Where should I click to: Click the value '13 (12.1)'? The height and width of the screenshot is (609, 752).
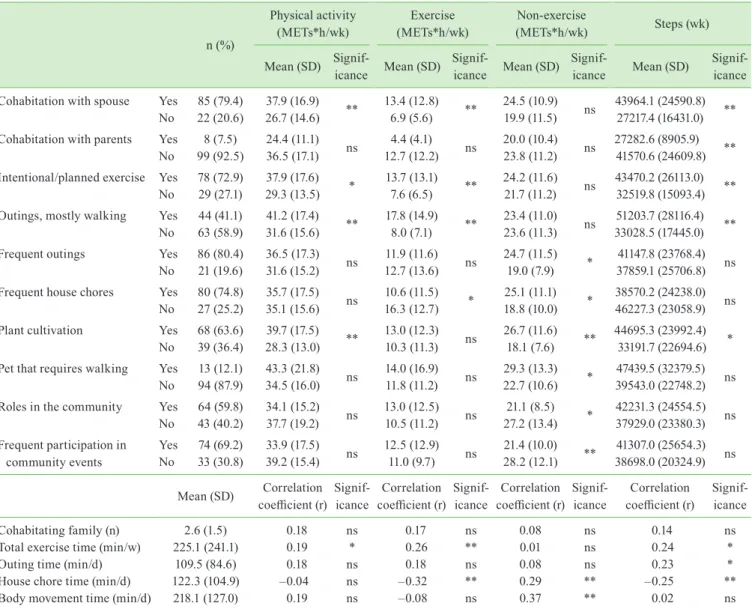click(220, 369)
